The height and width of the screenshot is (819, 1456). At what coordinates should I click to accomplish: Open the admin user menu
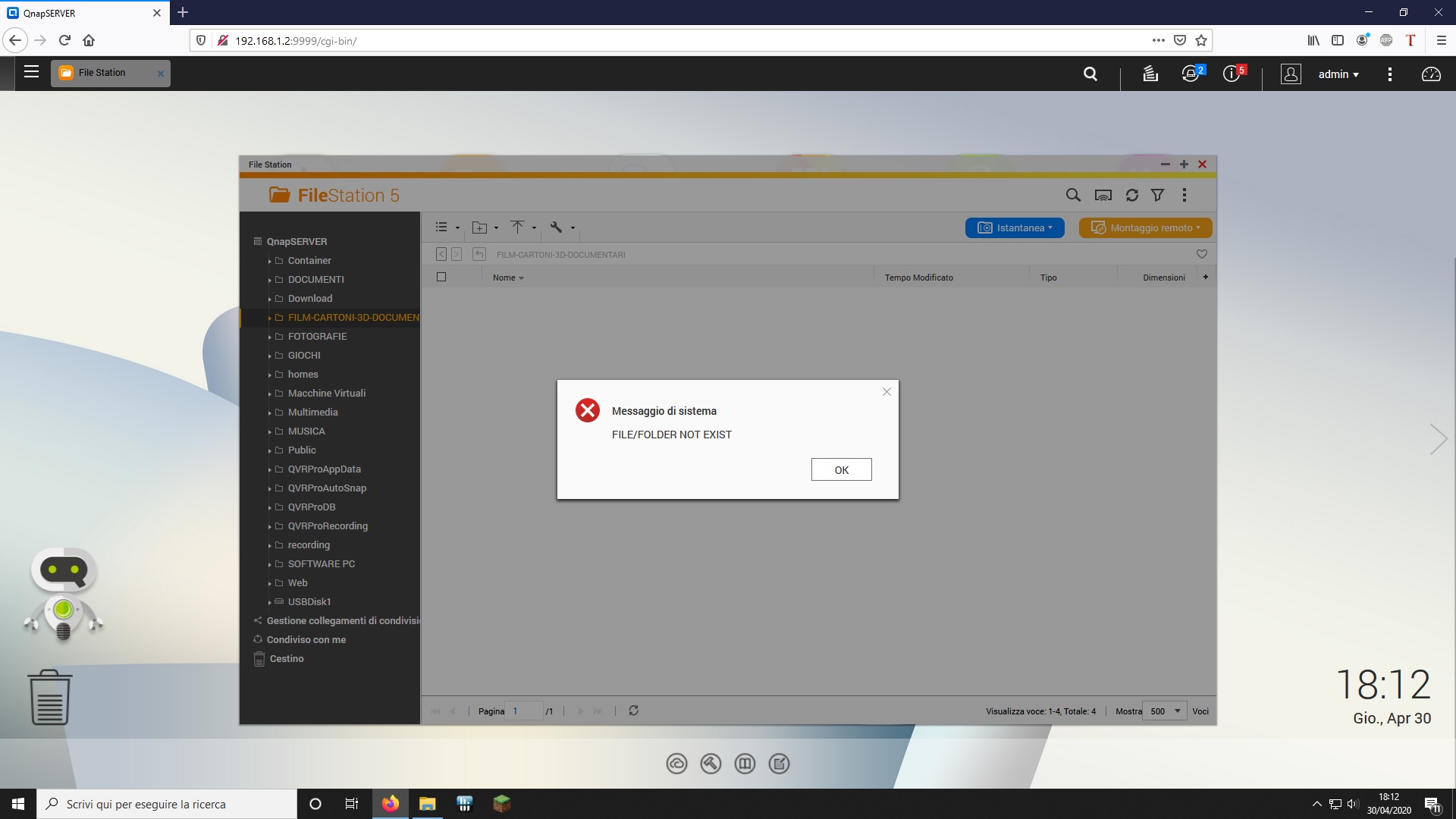click(1338, 74)
